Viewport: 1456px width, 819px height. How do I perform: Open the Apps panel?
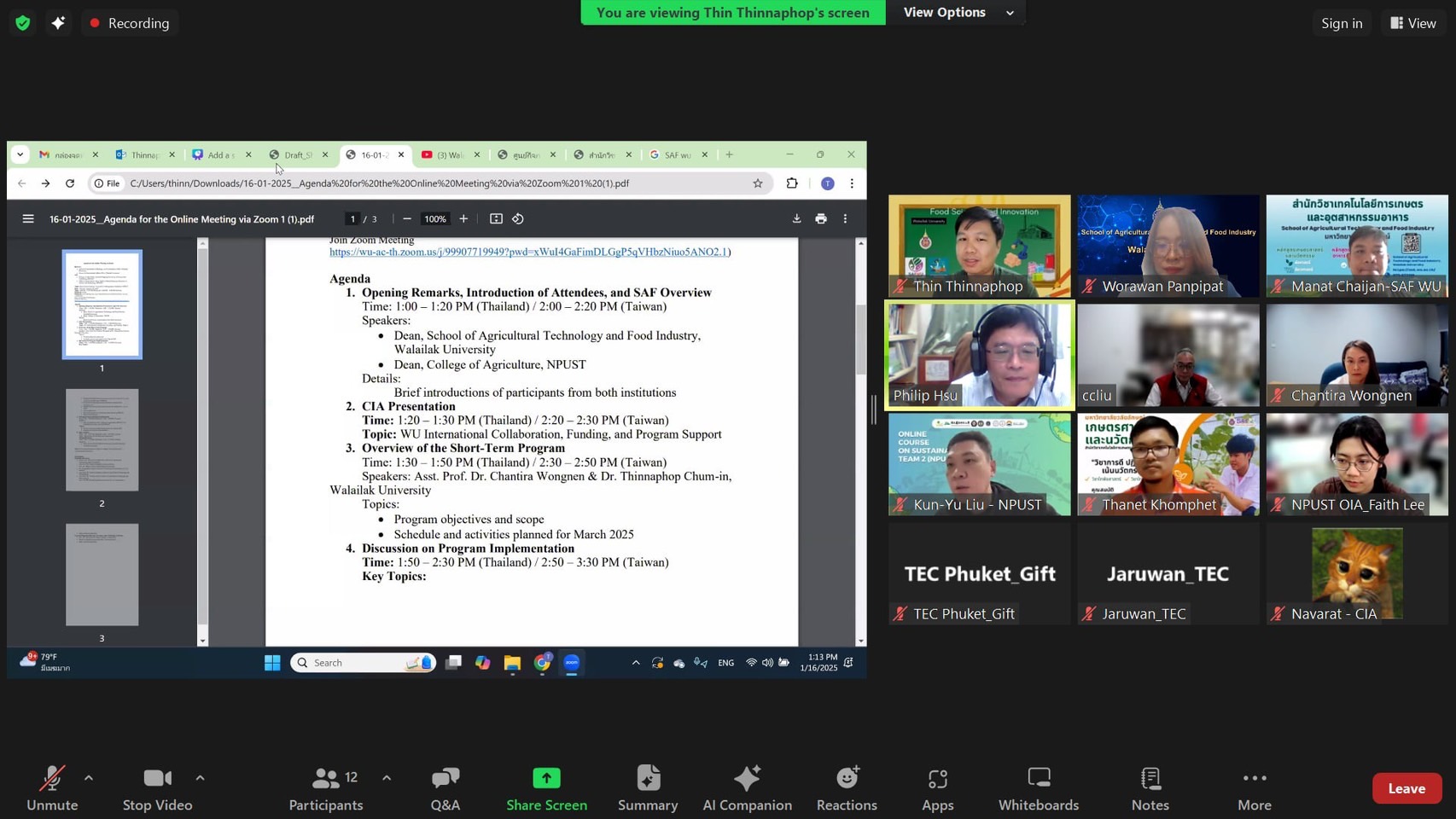[x=937, y=788]
